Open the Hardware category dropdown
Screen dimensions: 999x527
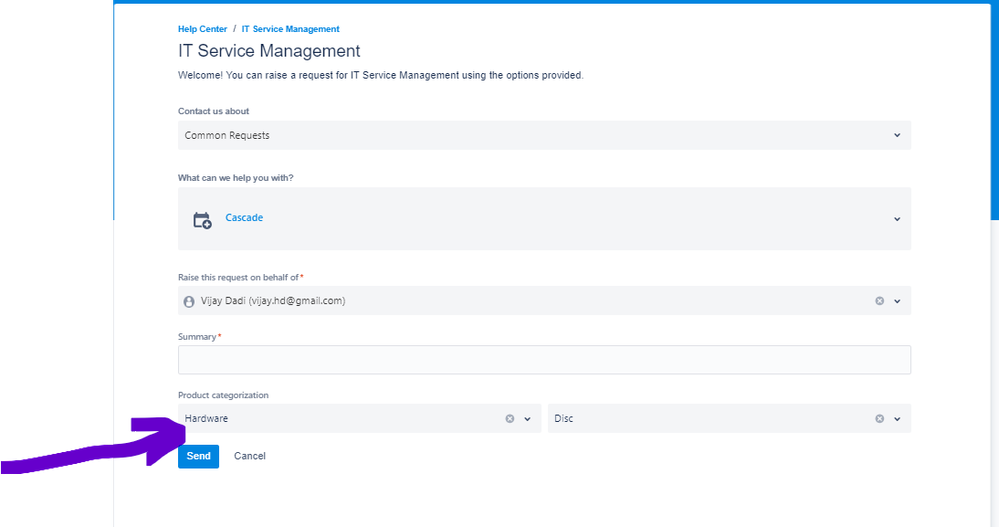359,419
